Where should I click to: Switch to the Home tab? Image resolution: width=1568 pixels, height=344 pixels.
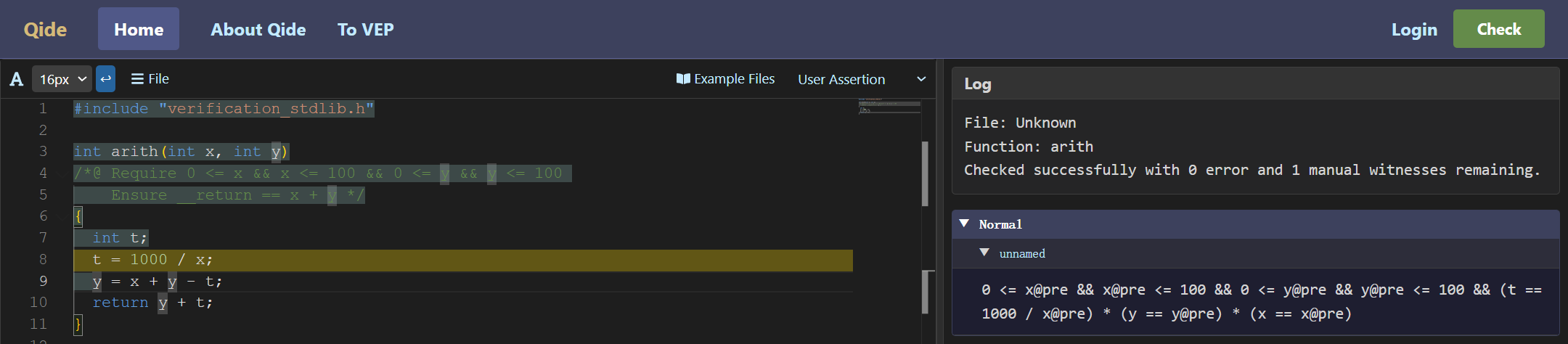click(x=139, y=30)
